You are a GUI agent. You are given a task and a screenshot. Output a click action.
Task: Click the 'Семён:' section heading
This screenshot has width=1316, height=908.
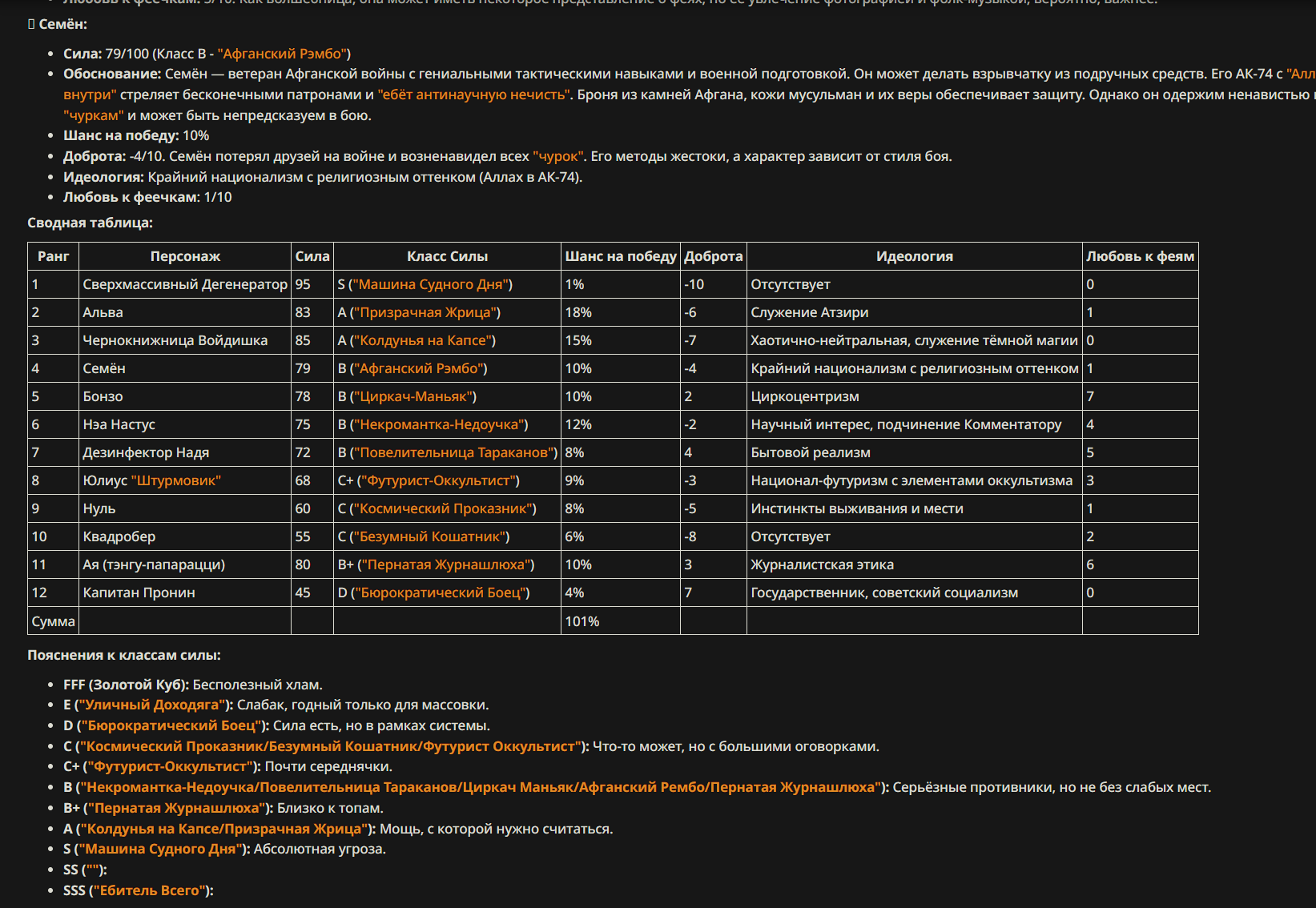tap(62, 24)
